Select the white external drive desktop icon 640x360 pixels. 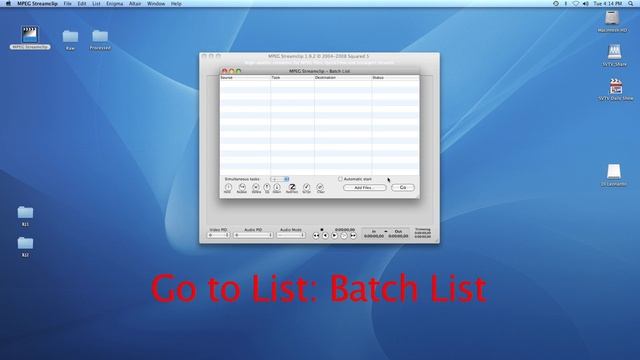point(613,175)
